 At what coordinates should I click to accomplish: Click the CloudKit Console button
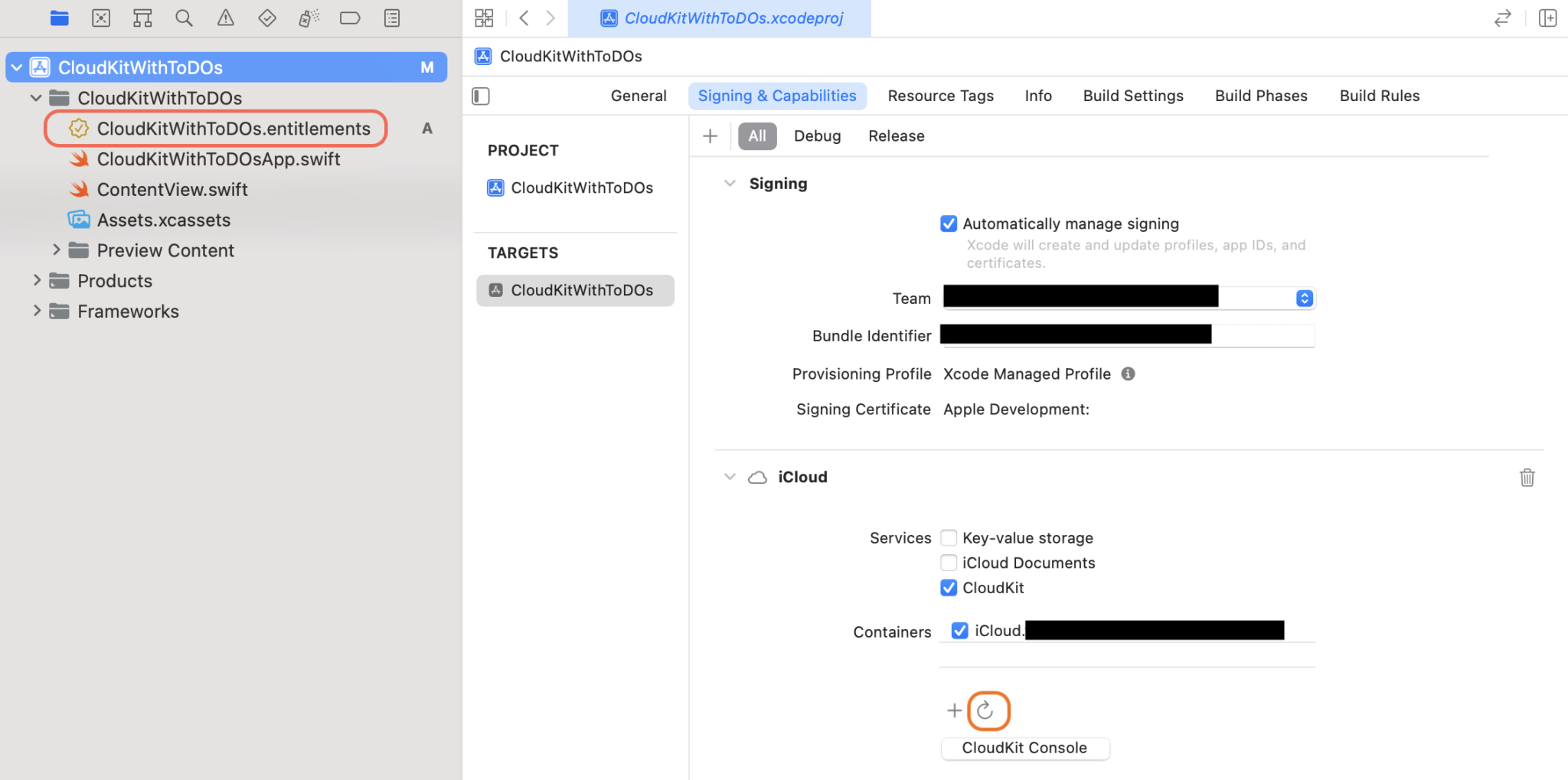click(1024, 748)
